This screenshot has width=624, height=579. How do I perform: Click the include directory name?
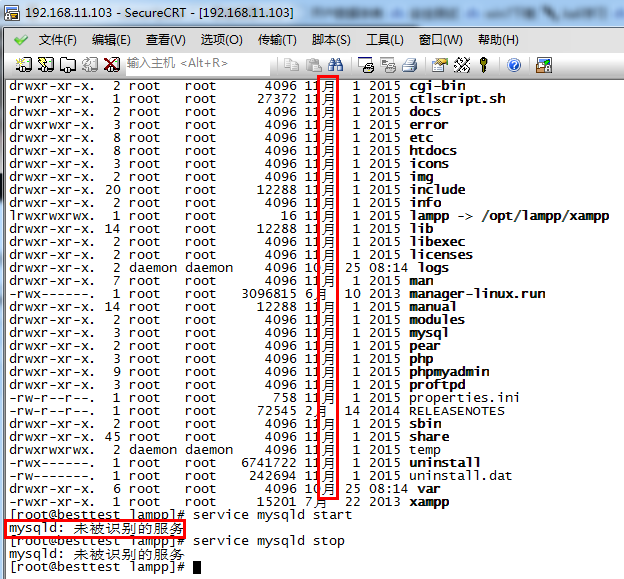tap(437, 190)
